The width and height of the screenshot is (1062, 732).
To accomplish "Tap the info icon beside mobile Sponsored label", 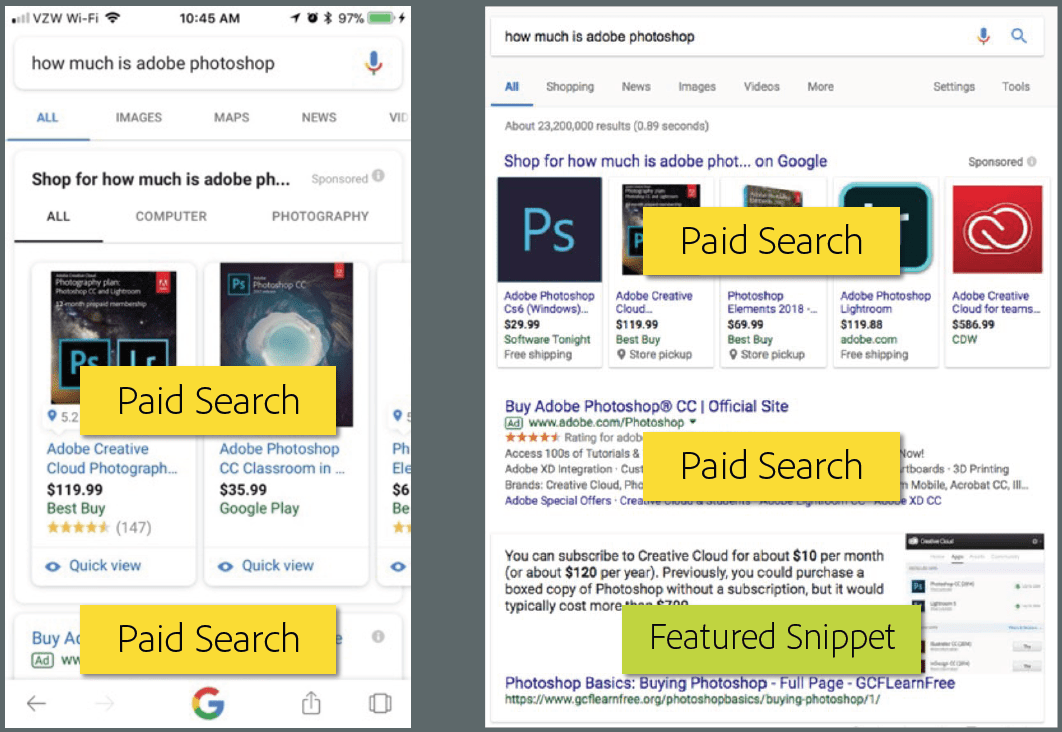I will tap(379, 176).
